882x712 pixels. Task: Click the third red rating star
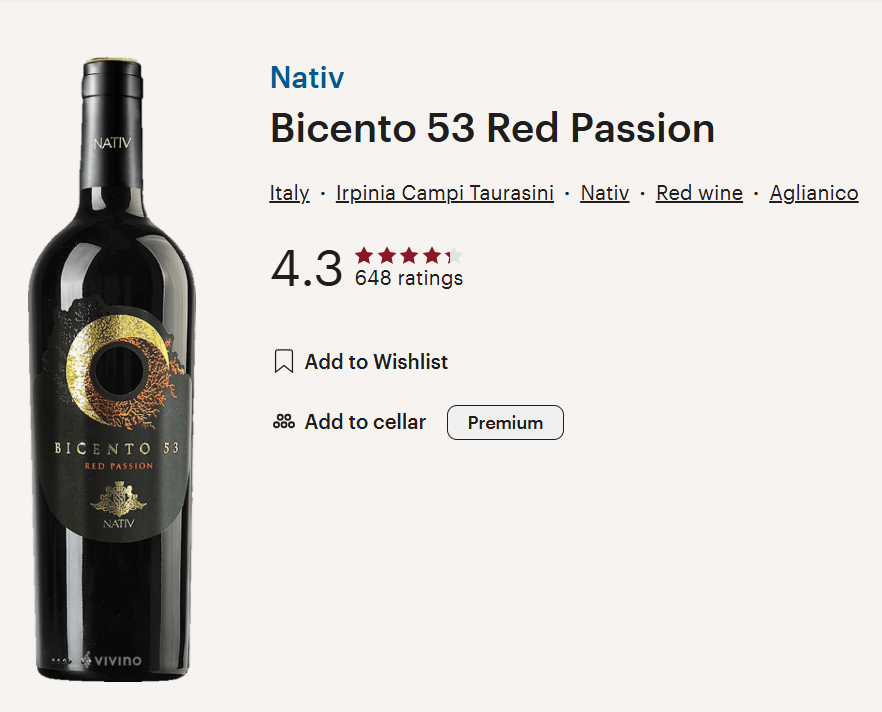[x=409, y=256]
